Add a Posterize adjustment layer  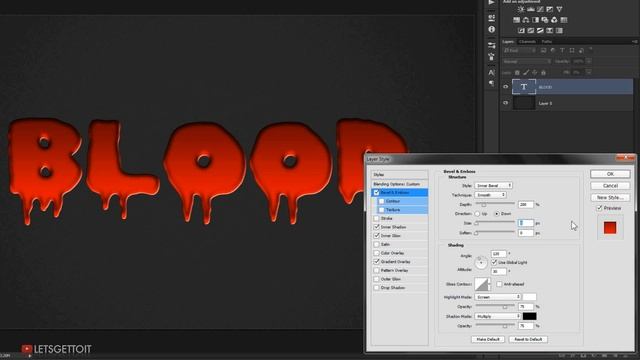(x=531, y=30)
